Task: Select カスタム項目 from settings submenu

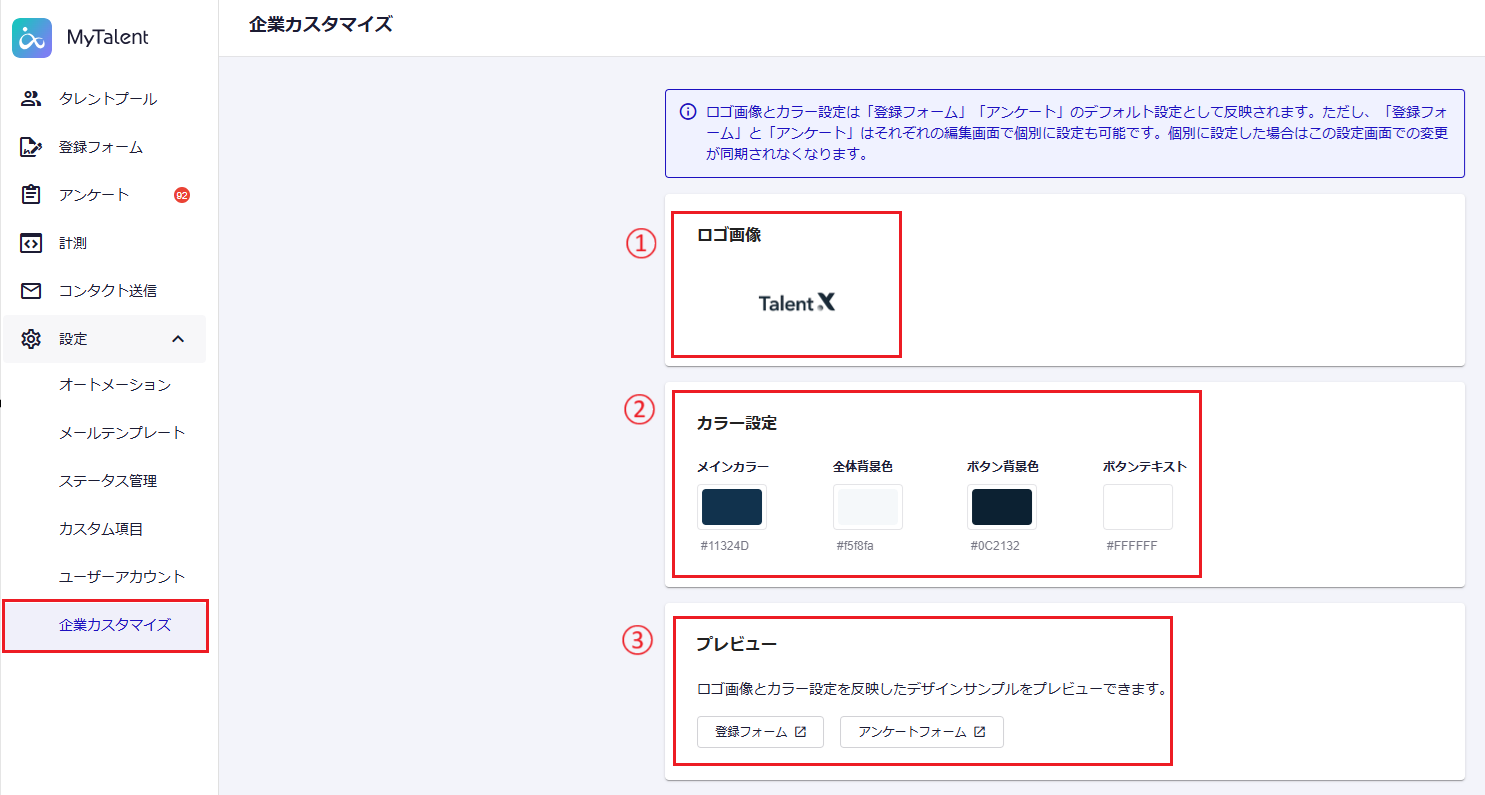Action: coord(101,529)
